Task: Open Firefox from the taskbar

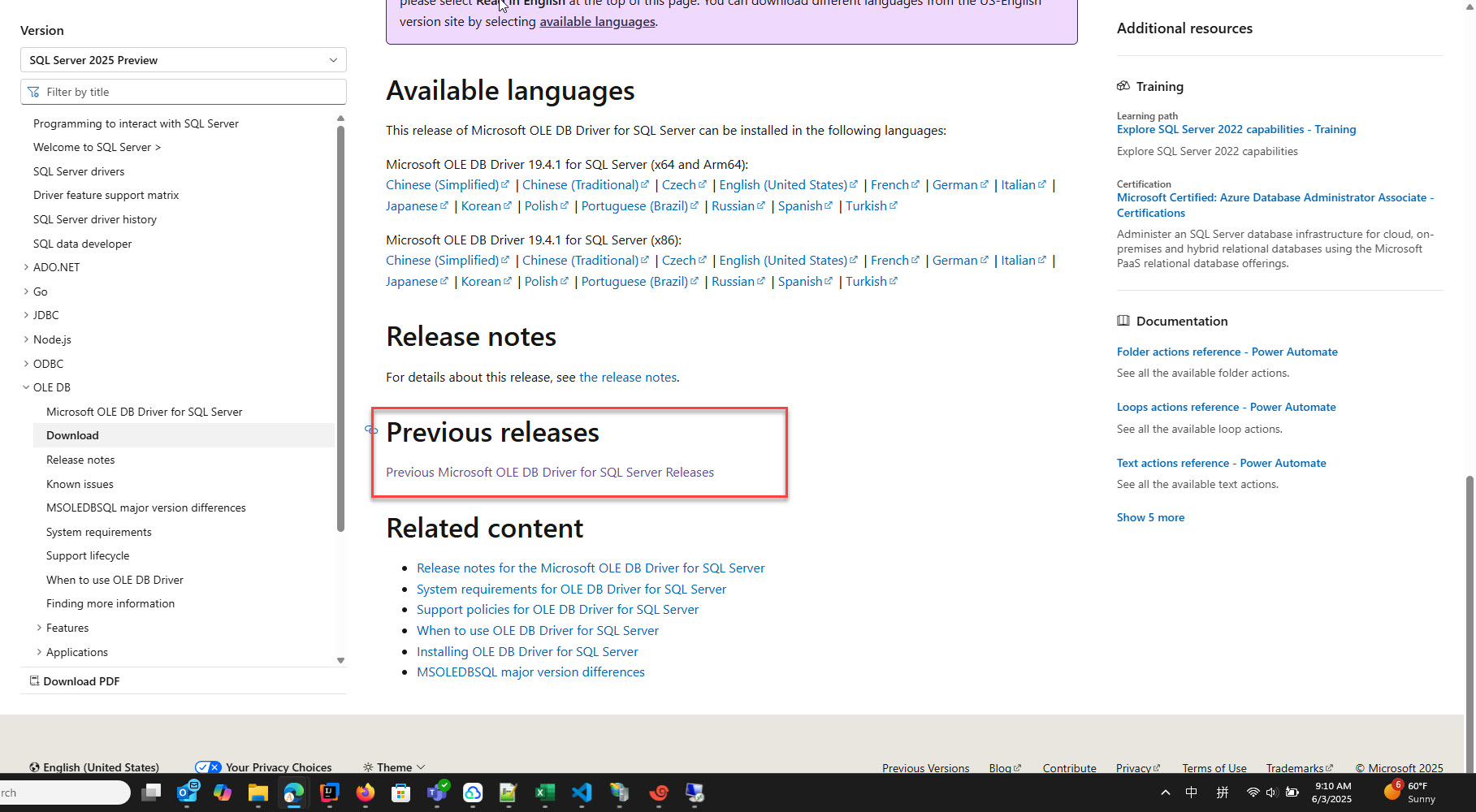Action: click(x=366, y=793)
